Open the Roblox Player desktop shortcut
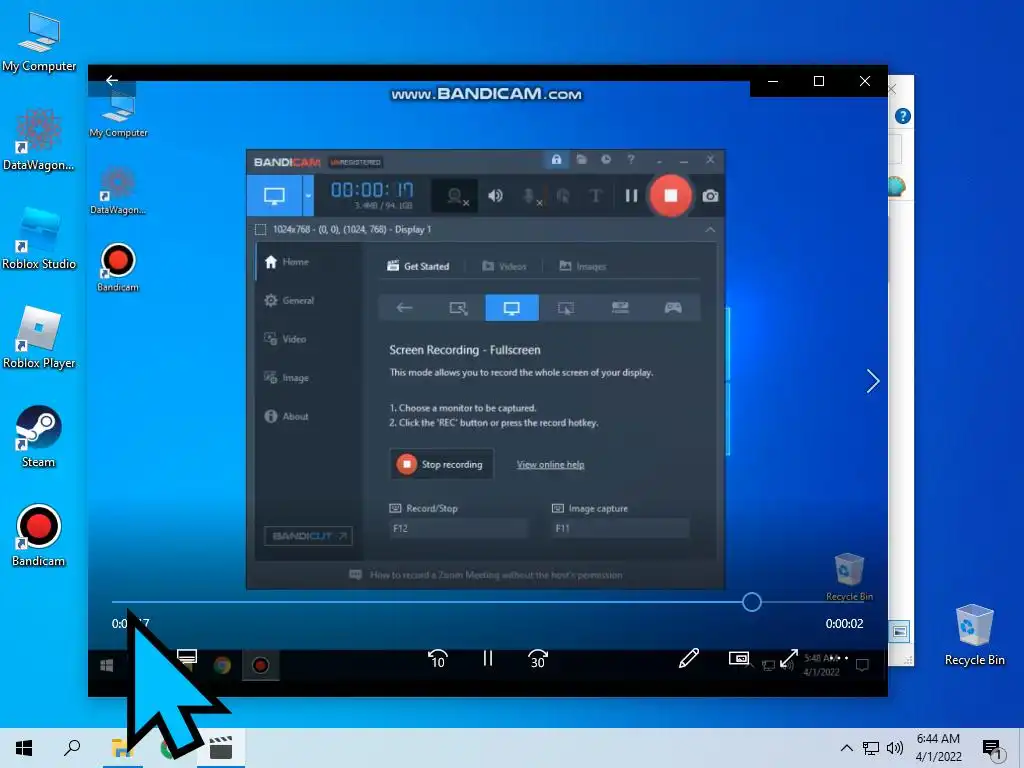The image size is (1024, 768). coord(39,338)
